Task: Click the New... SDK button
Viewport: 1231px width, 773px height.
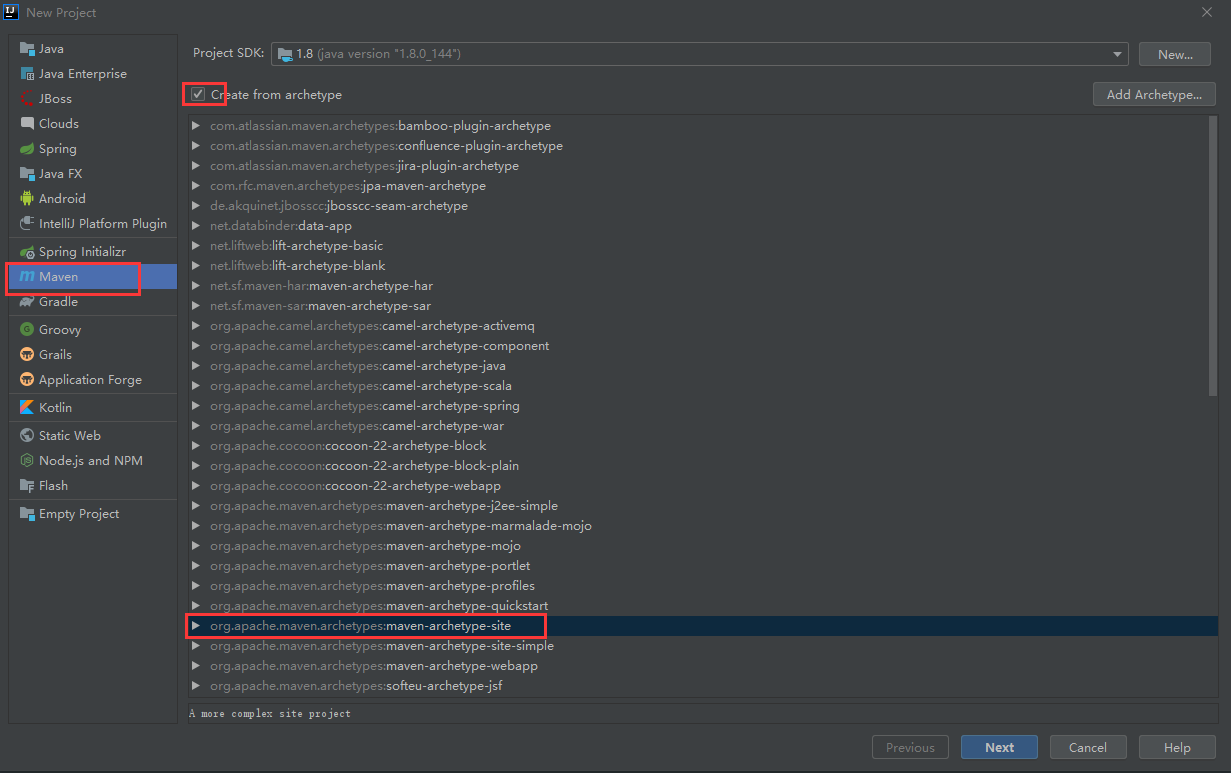Action: pos(1175,54)
